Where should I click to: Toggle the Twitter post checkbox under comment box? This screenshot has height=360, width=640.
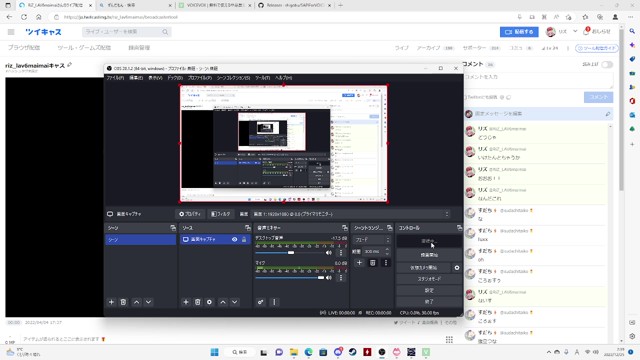[x=466, y=97]
